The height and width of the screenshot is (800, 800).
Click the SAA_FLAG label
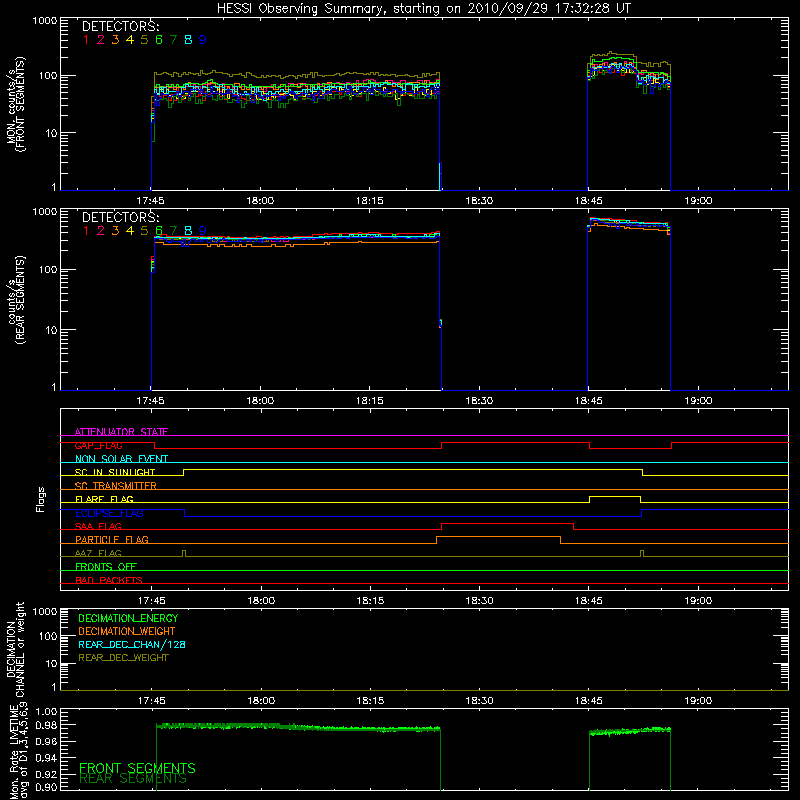98,526
